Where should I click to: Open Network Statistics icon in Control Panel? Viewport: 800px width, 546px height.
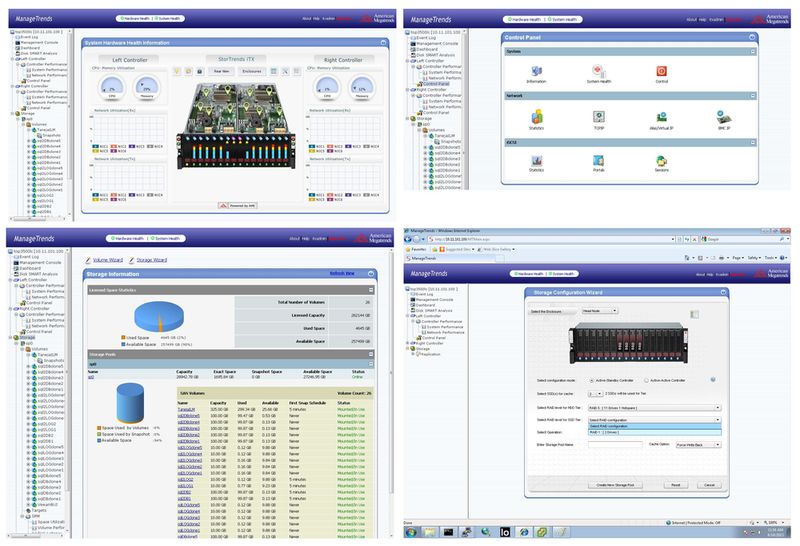[536, 117]
